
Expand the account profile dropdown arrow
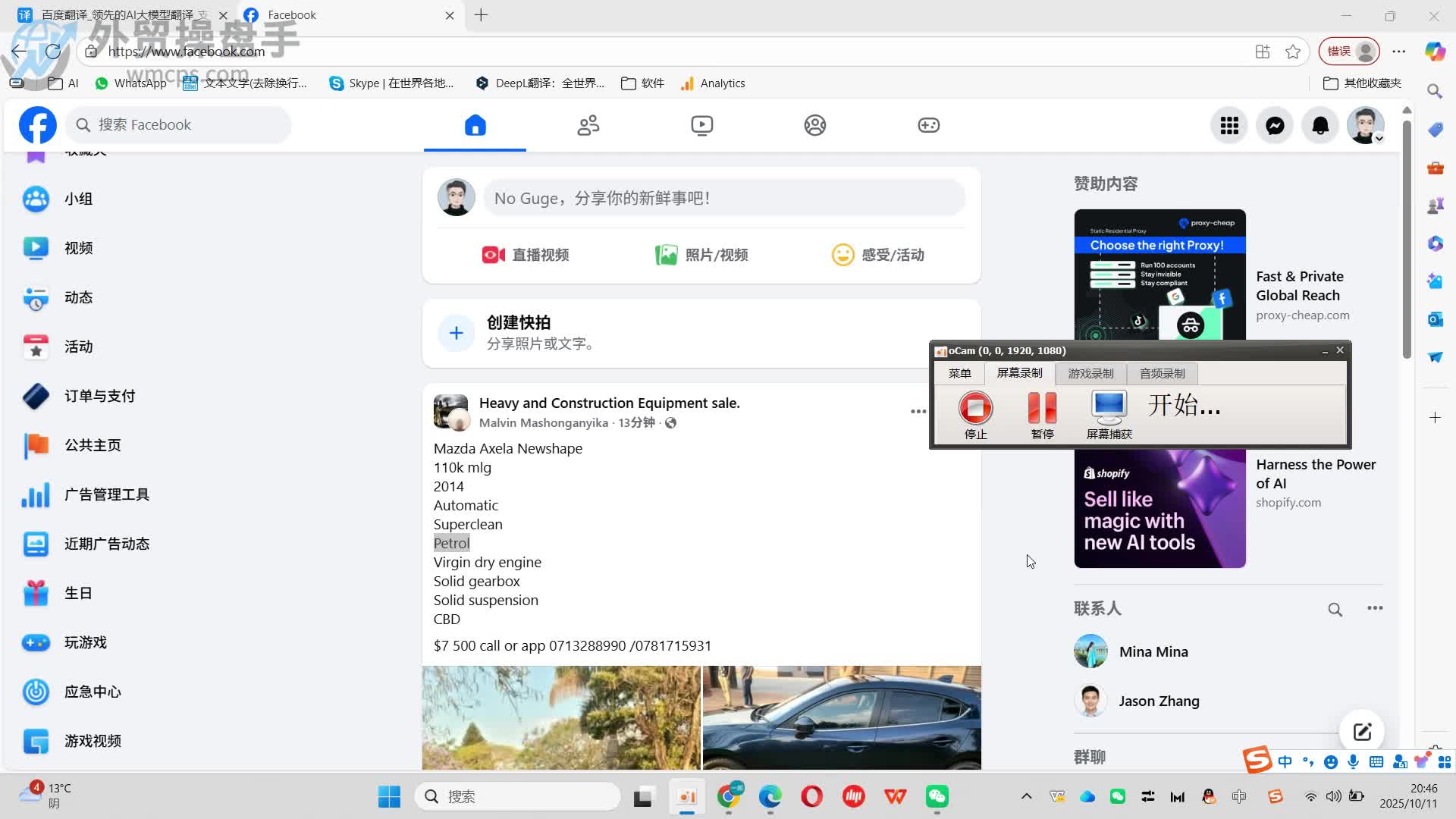pos(1379,139)
